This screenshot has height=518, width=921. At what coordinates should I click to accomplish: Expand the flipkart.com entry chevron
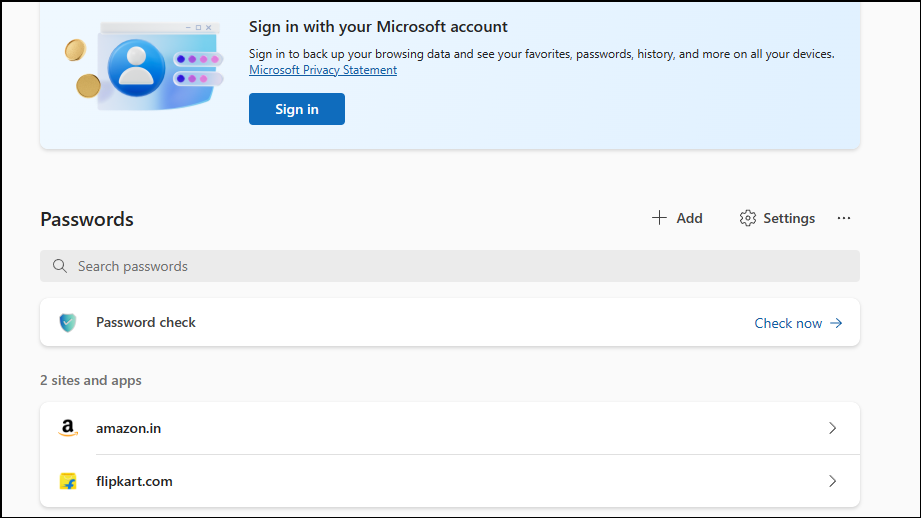832,481
